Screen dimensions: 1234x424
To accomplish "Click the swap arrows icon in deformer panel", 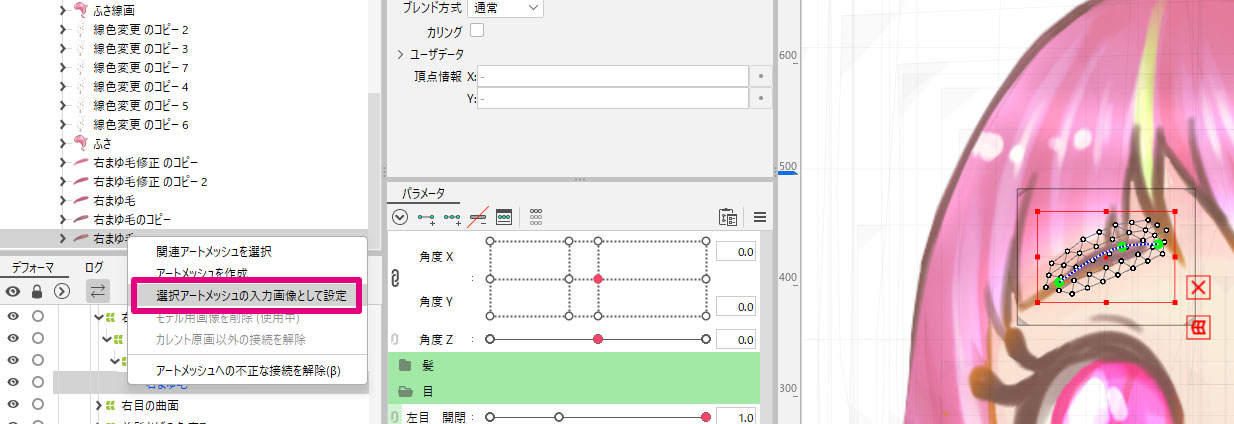I will click(x=98, y=291).
